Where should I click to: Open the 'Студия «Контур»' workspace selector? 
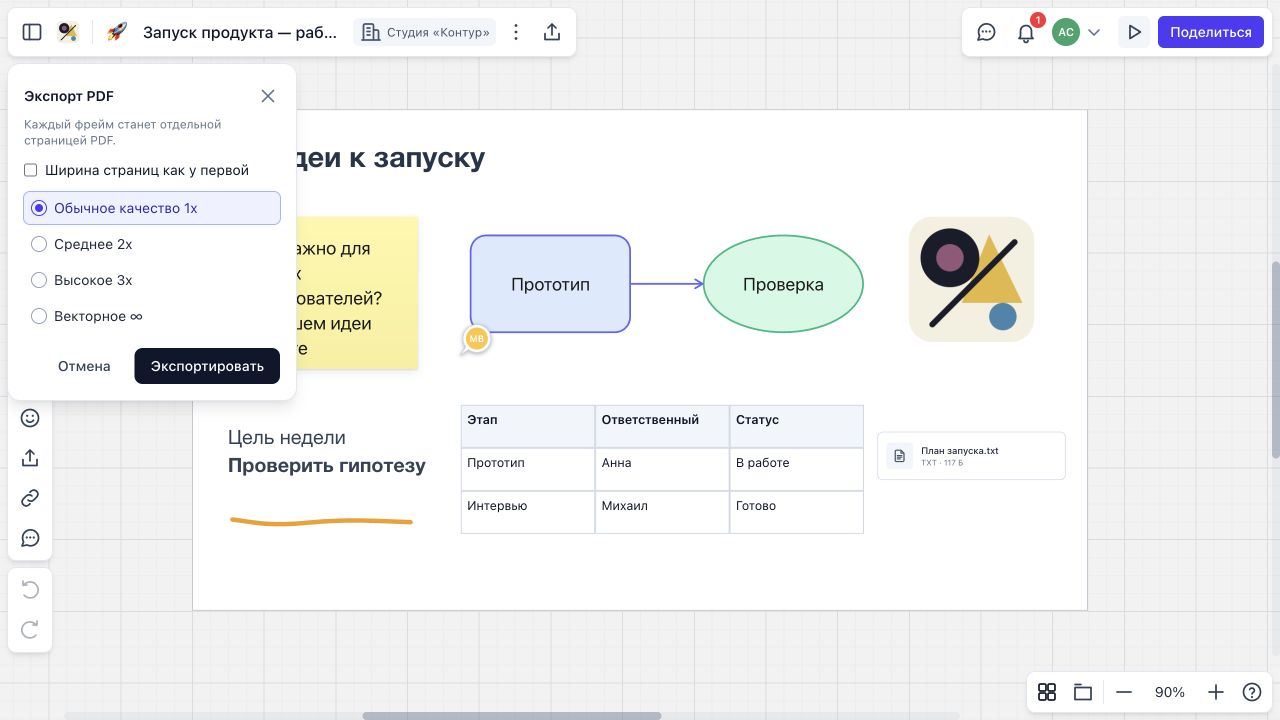point(425,32)
